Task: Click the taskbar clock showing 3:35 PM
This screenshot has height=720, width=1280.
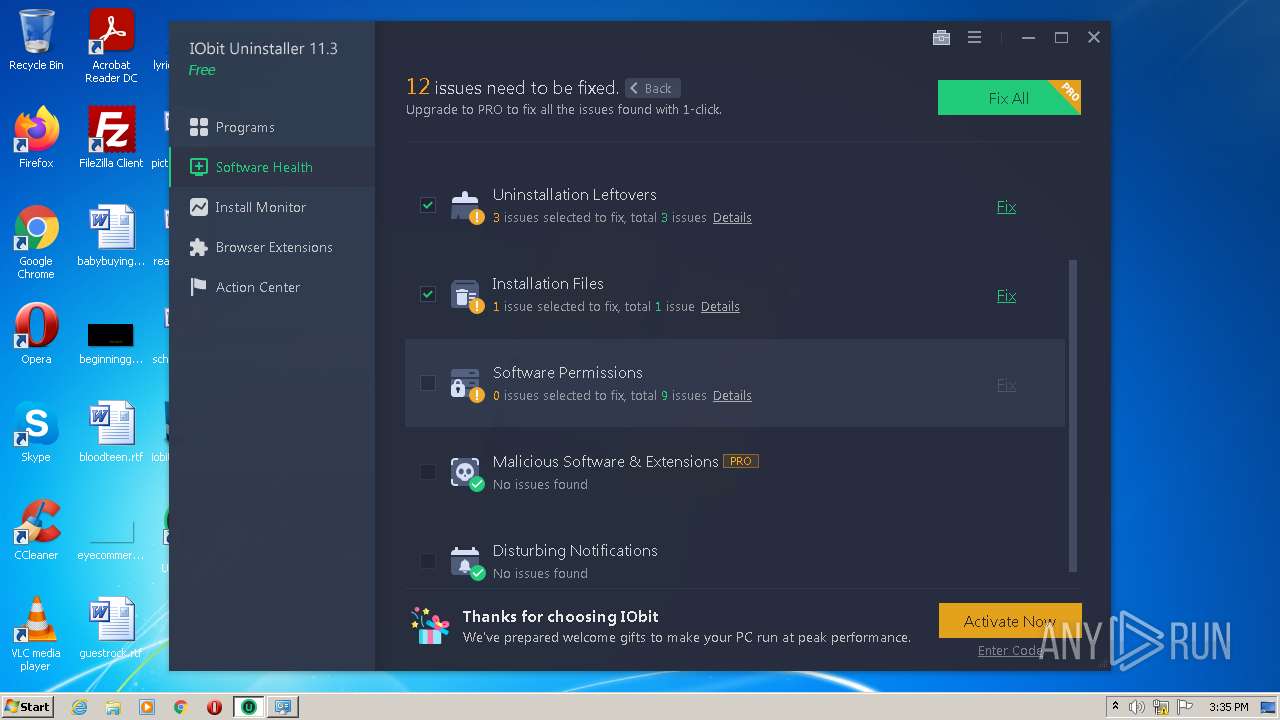Action: (x=1228, y=707)
